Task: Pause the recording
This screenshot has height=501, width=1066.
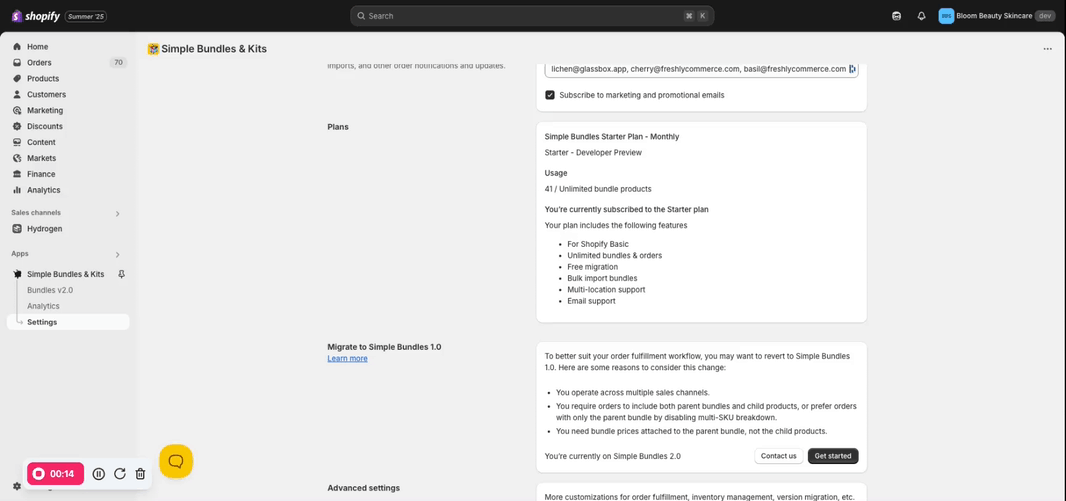Action: (99, 474)
